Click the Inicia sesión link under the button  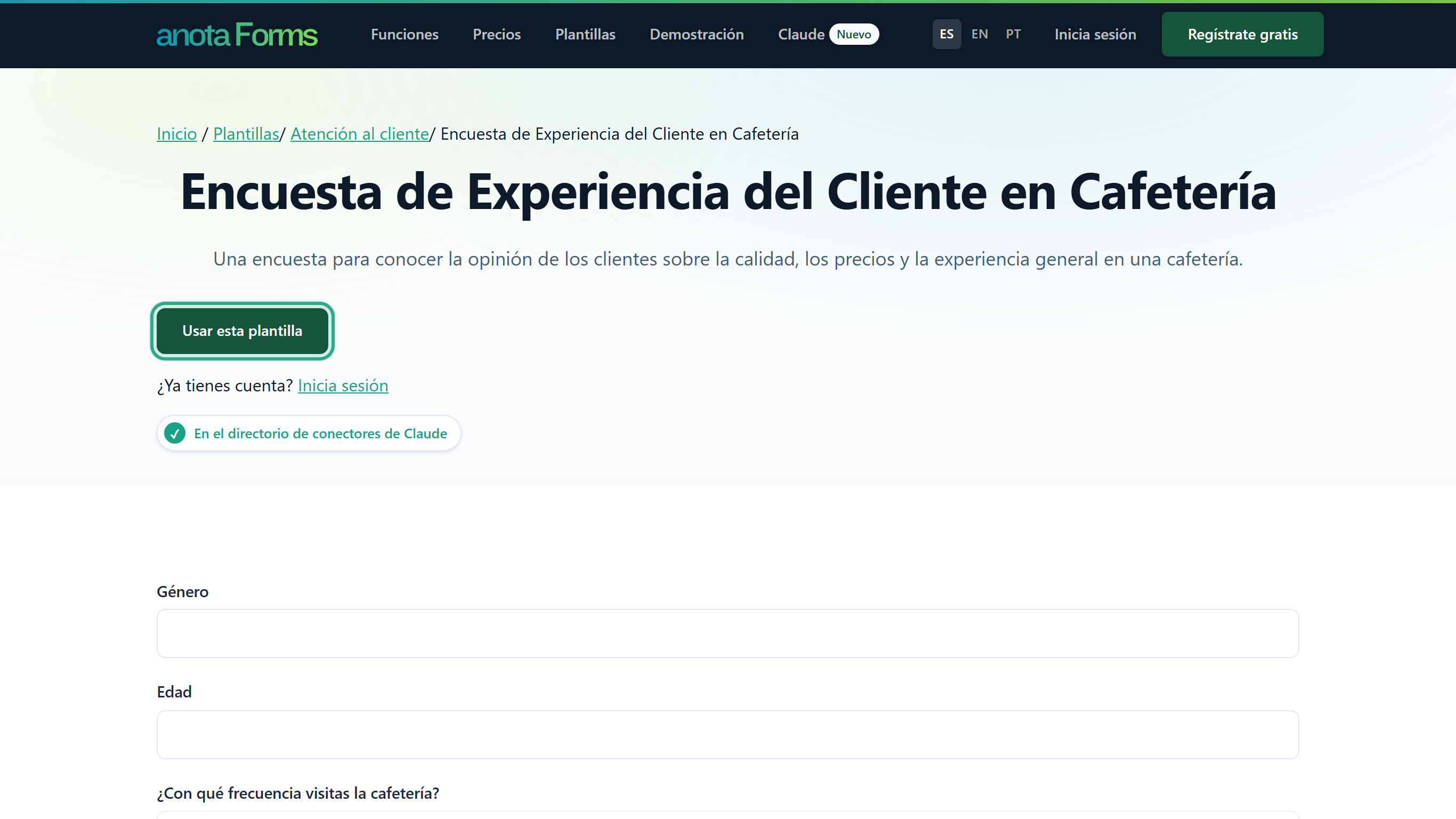click(343, 386)
